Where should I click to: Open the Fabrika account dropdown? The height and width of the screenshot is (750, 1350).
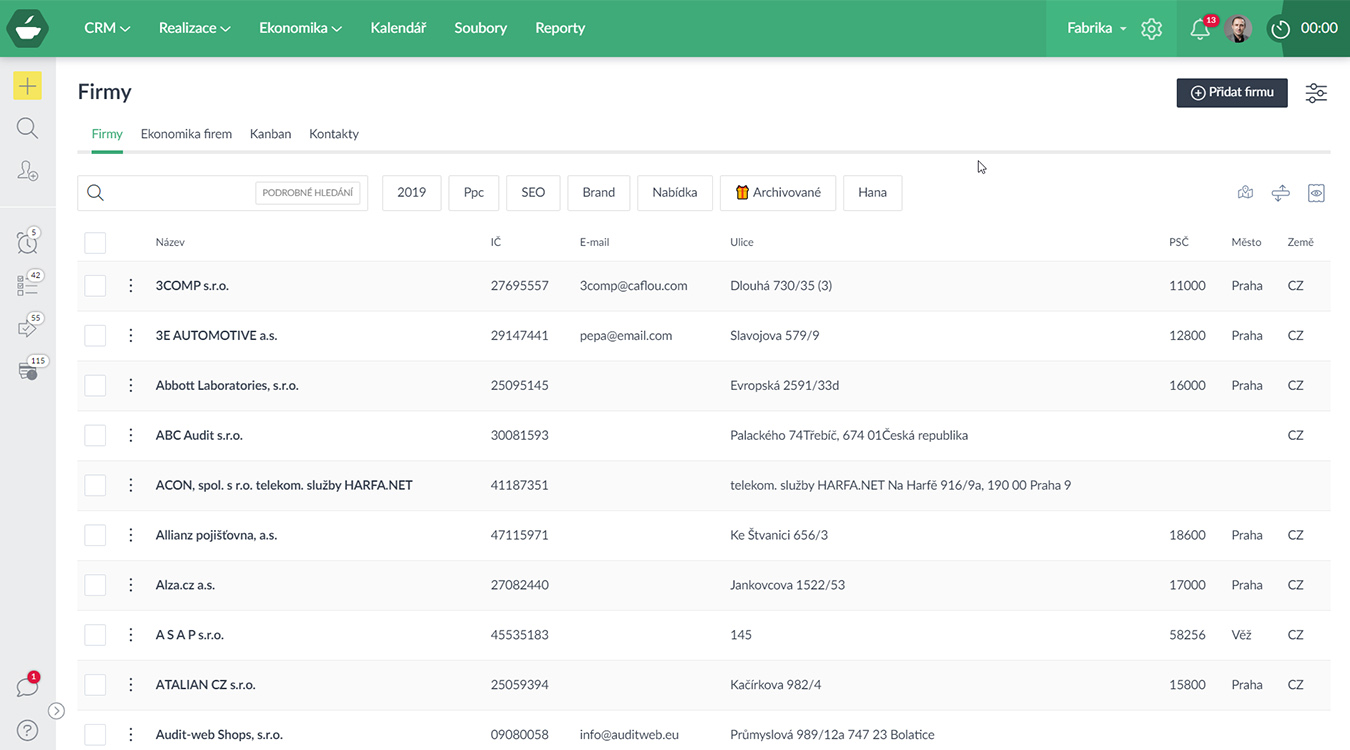1096,28
